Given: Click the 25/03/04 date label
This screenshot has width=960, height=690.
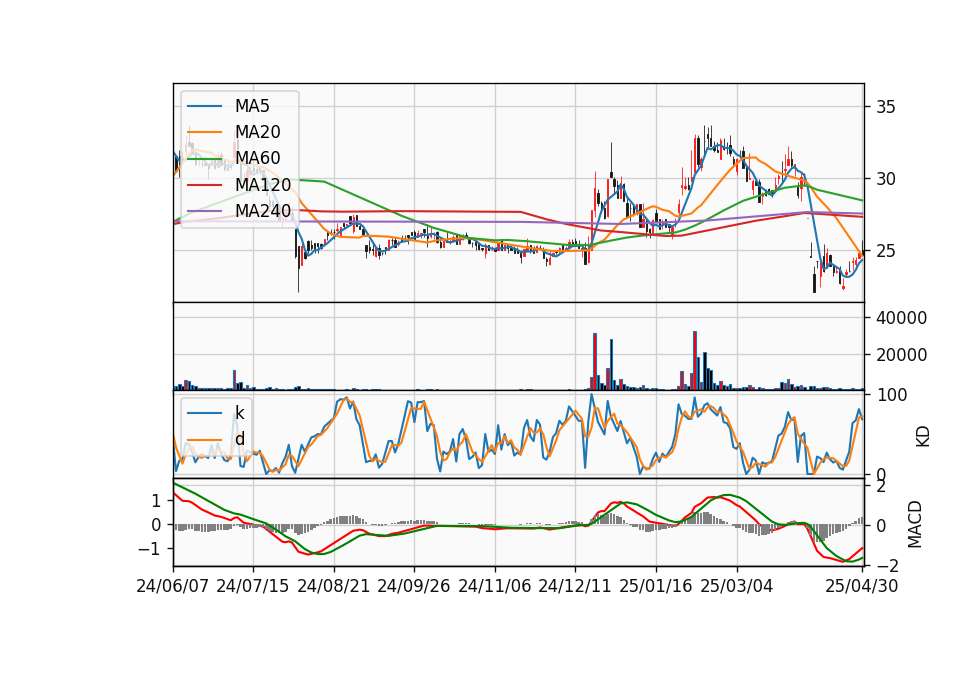Looking at the screenshot, I should (737, 586).
